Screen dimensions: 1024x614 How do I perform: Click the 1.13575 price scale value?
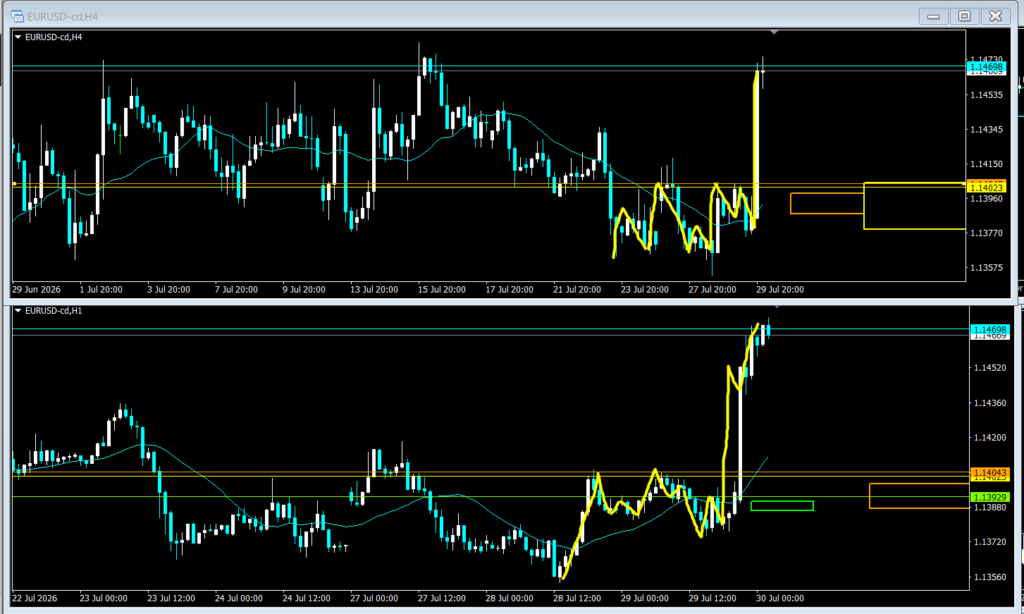point(986,268)
